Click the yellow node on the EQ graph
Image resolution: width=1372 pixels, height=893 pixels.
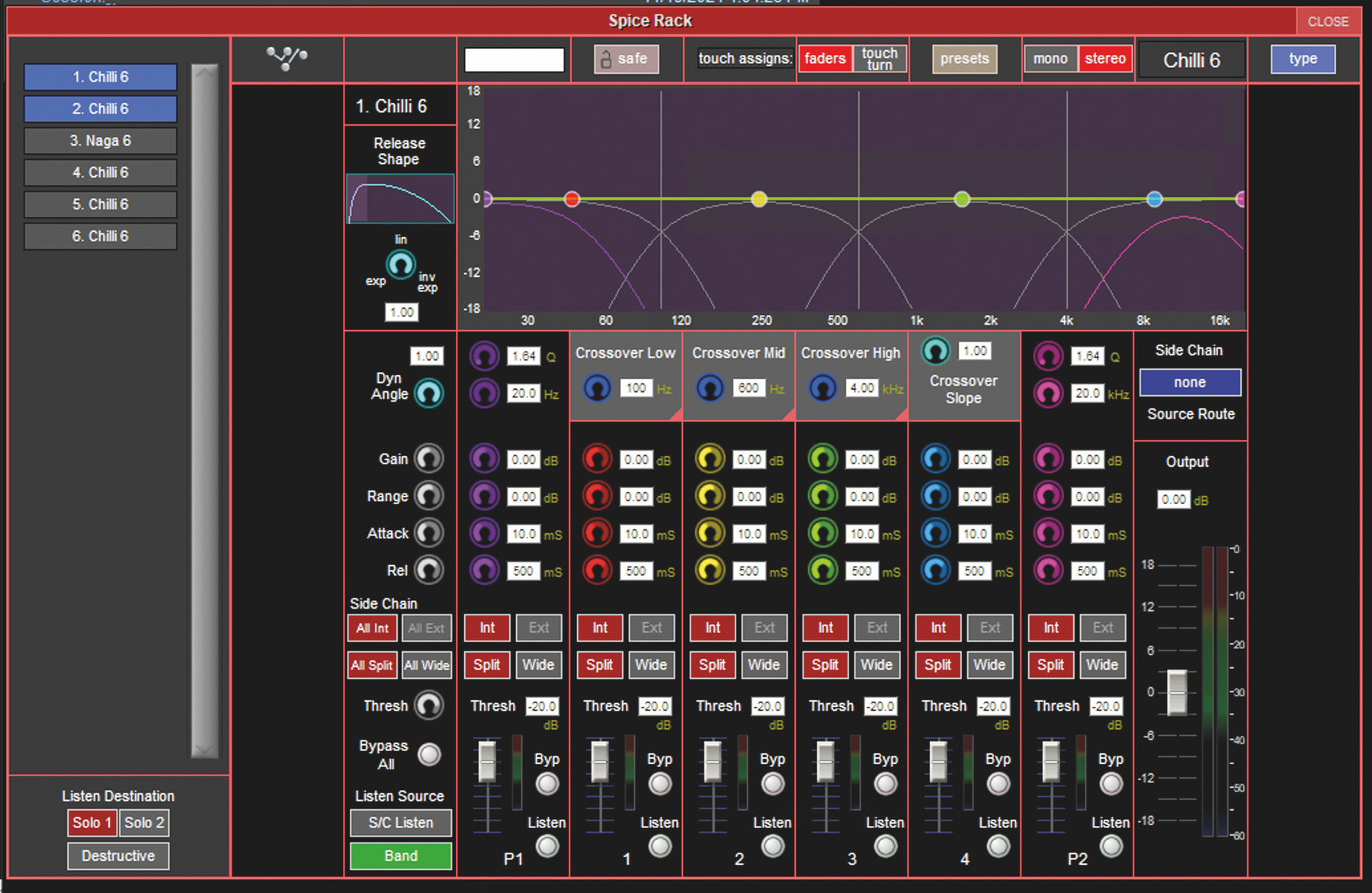pos(759,199)
